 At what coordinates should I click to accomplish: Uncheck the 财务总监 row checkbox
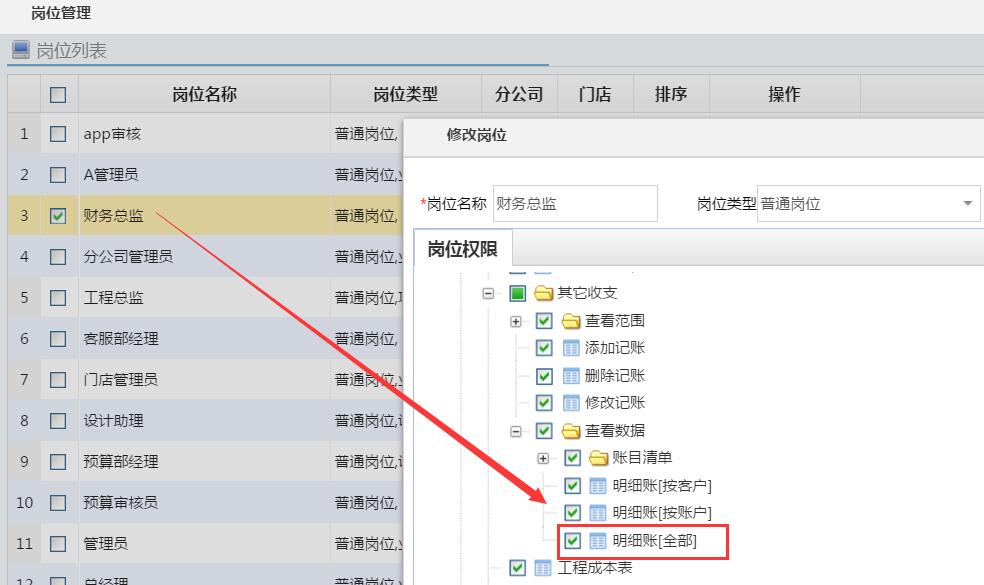point(57,215)
